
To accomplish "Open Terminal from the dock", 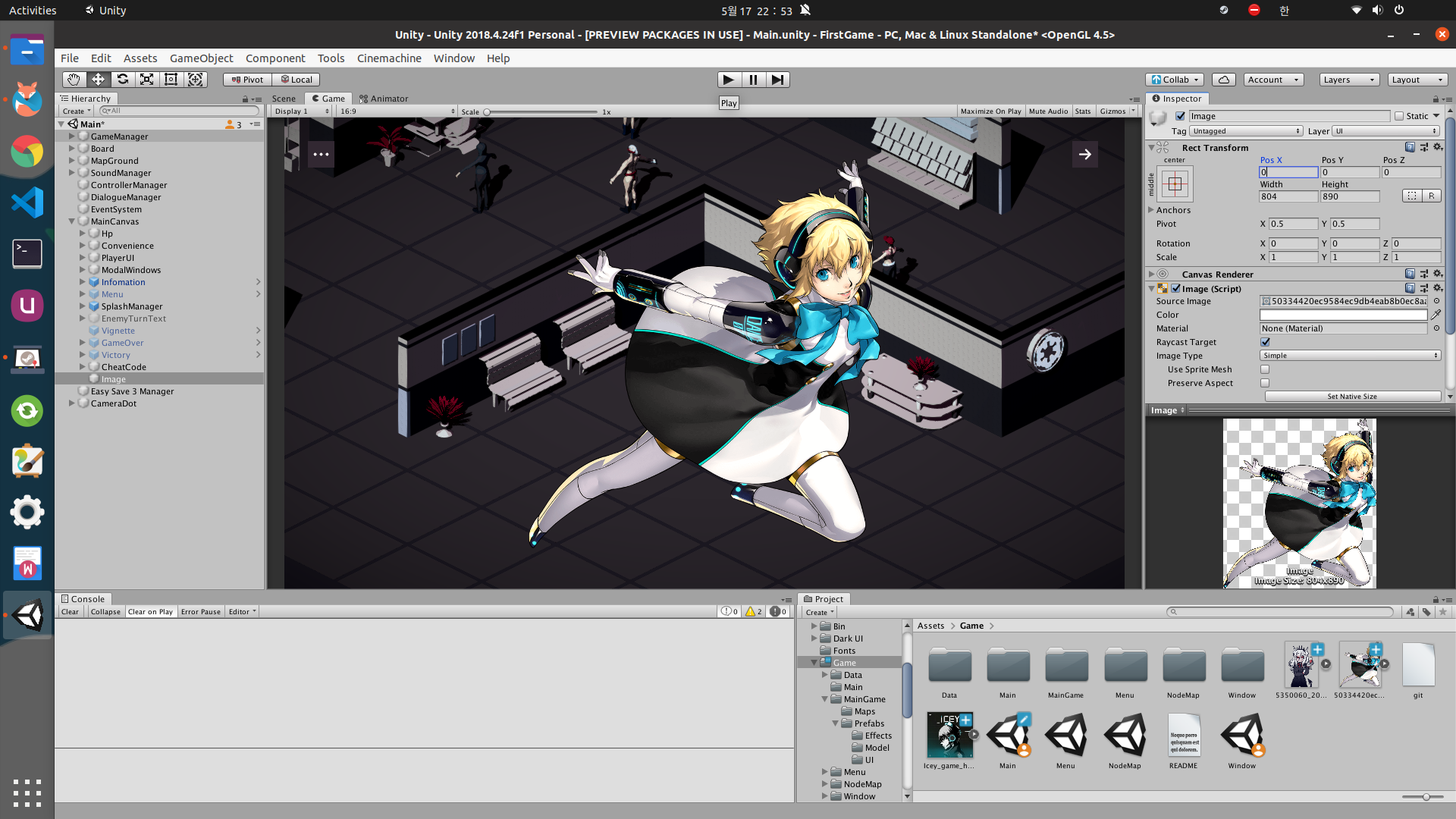I will [27, 254].
